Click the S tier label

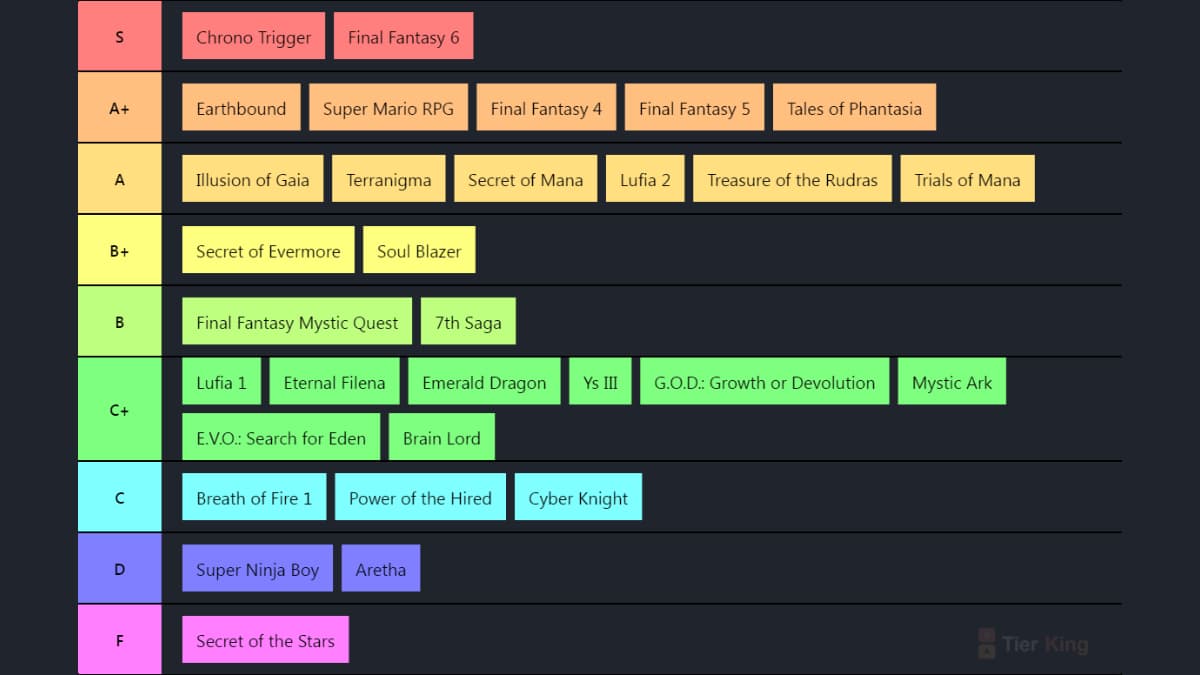pos(120,36)
